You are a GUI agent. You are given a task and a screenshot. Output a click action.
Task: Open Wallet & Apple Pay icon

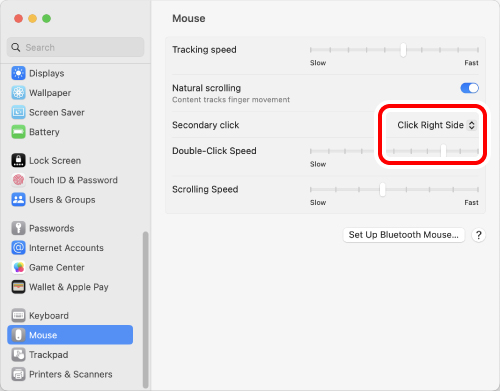[x=18, y=287]
